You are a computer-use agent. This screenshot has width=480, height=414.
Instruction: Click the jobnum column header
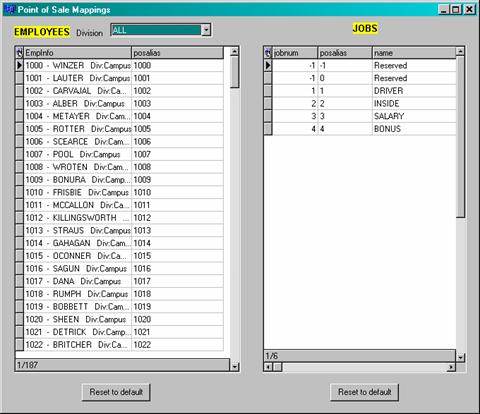[x=295, y=53]
